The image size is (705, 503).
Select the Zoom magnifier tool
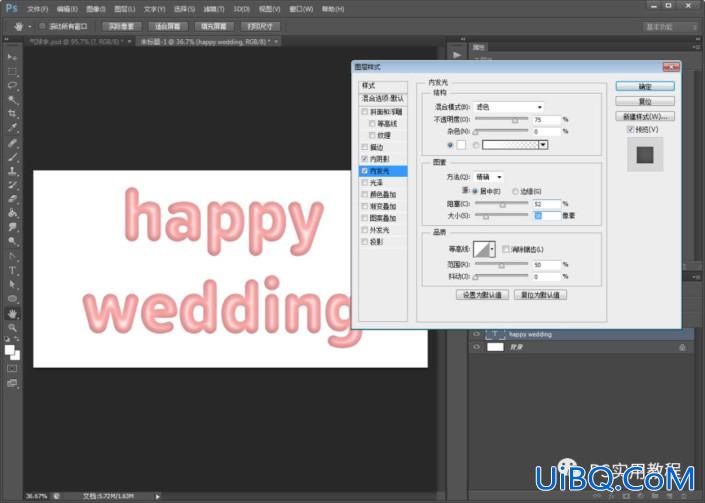pos(12,327)
